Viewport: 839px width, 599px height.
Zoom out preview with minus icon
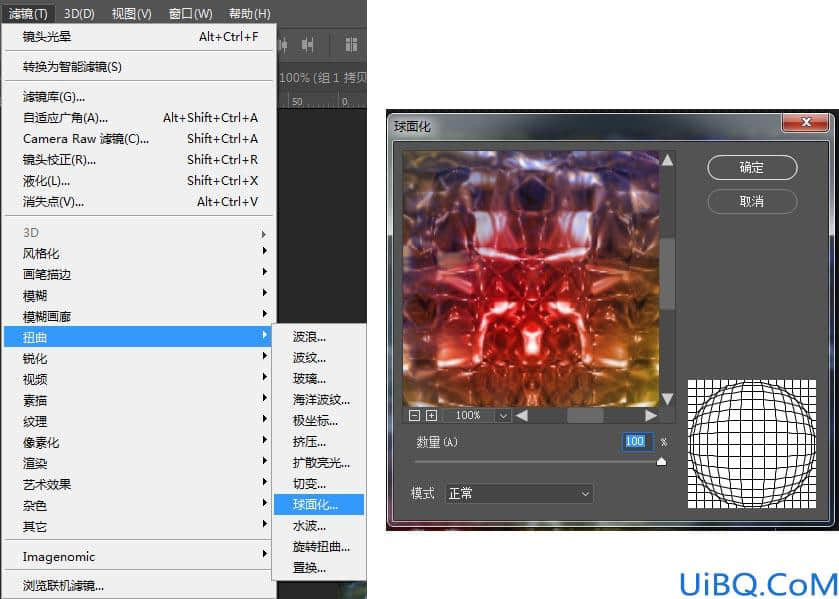(x=414, y=415)
